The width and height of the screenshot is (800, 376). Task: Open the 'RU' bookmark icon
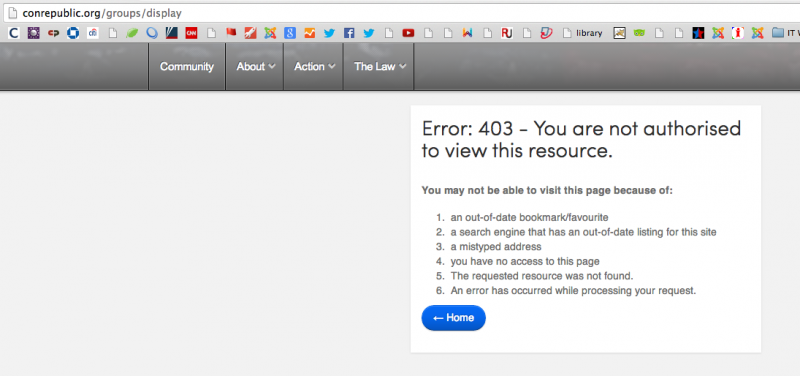coord(507,33)
